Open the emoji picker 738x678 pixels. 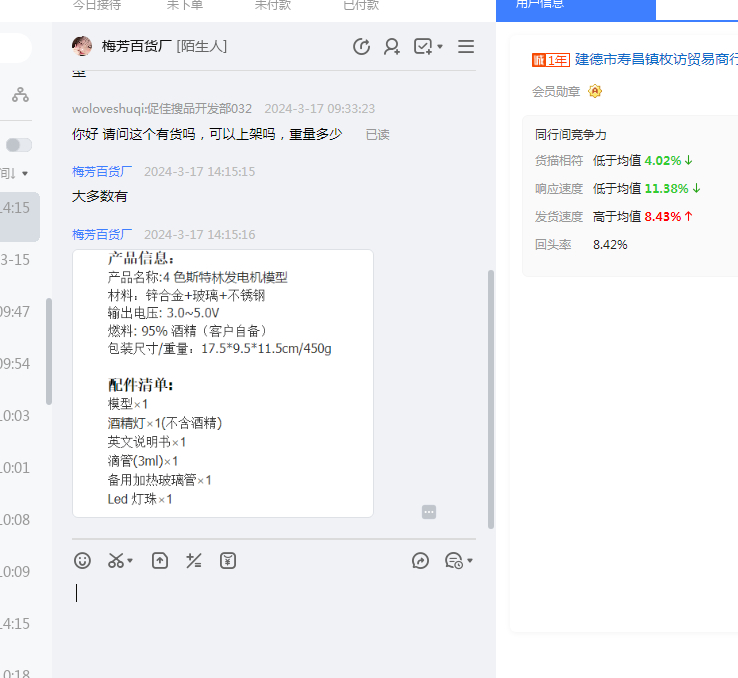pyautogui.click(x=82, y=560)
